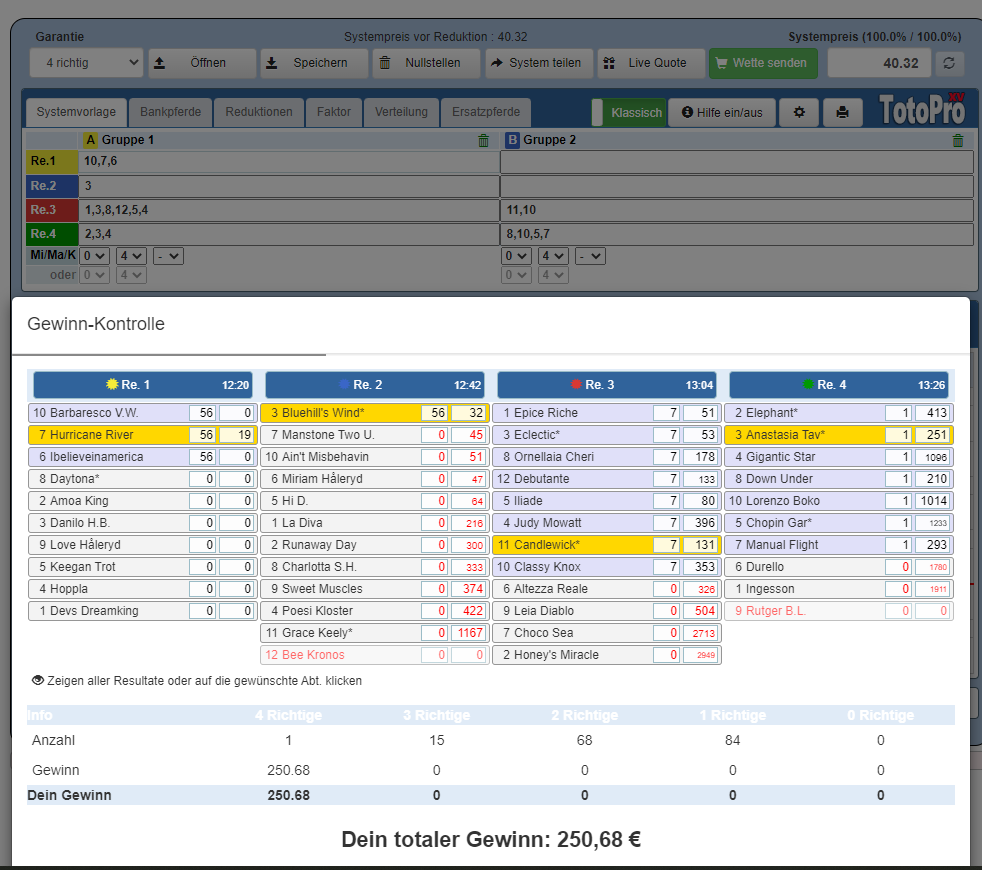Image resolution: width=982 pixels, height=870 pixels.
Task: Click the Re. 2 12:42 race header
Action: tap(375, 385)
